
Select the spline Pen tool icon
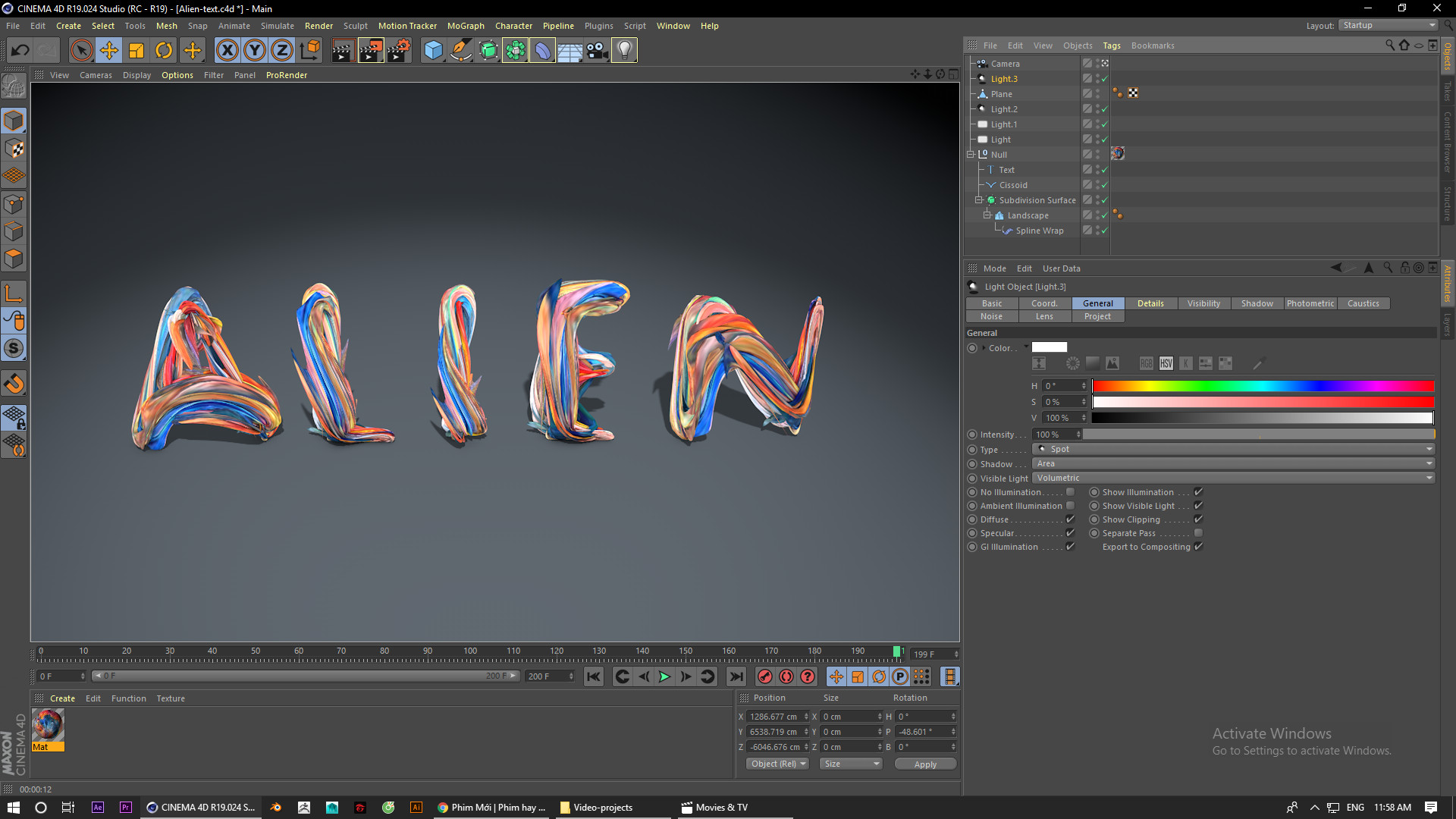(x=460, y=50)
